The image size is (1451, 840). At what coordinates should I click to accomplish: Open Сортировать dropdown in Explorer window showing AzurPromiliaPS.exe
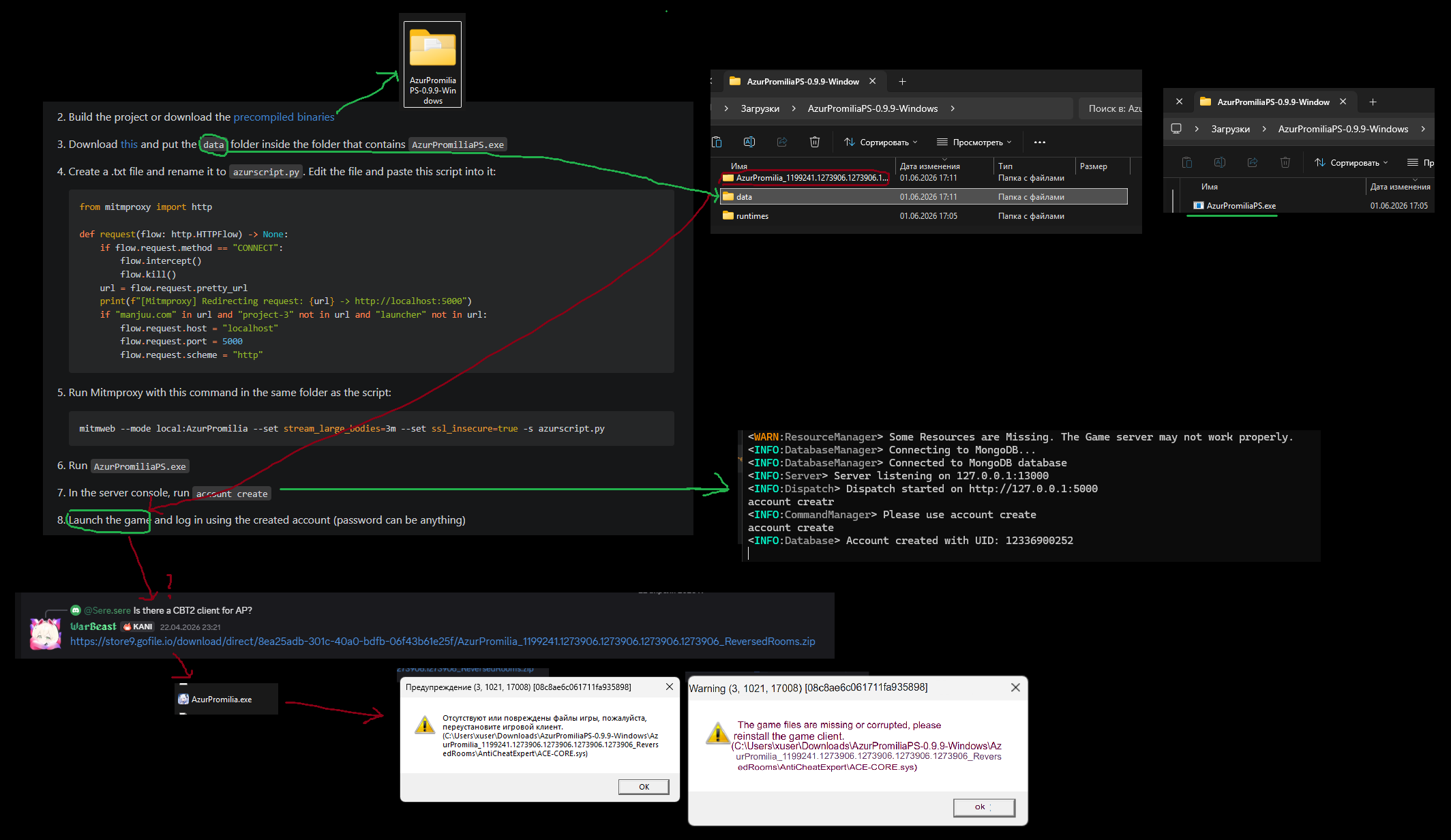click(1351, 162)
